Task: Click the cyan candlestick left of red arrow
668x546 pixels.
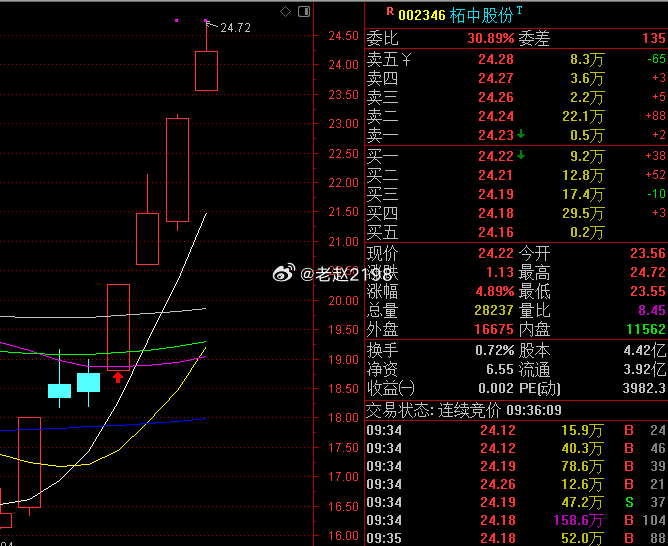Action: pos(89,382)
